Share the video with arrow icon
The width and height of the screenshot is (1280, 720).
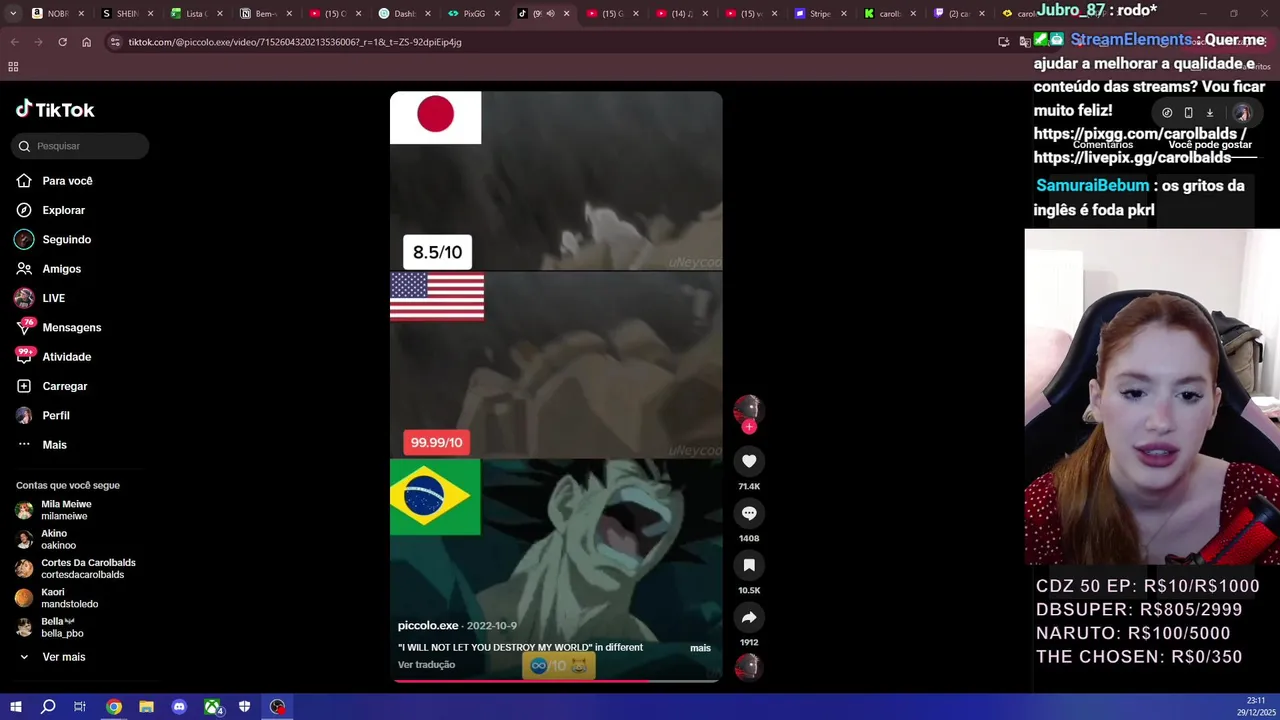[749, 617]
